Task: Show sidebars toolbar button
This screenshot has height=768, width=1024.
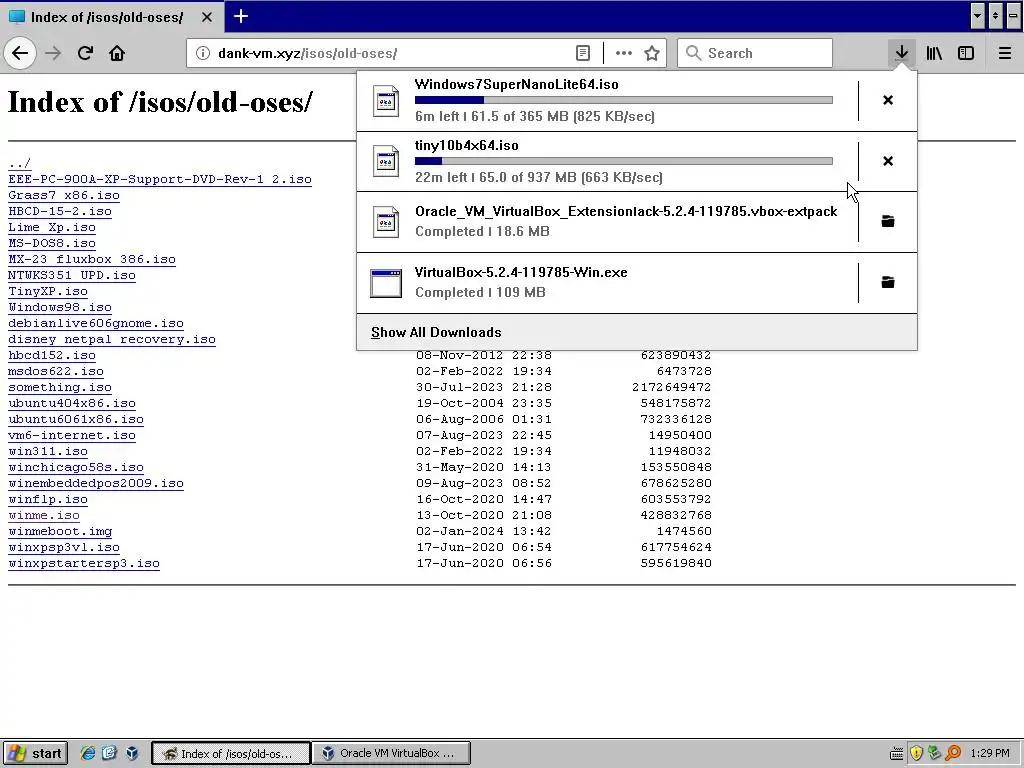Action: [966, 53]
